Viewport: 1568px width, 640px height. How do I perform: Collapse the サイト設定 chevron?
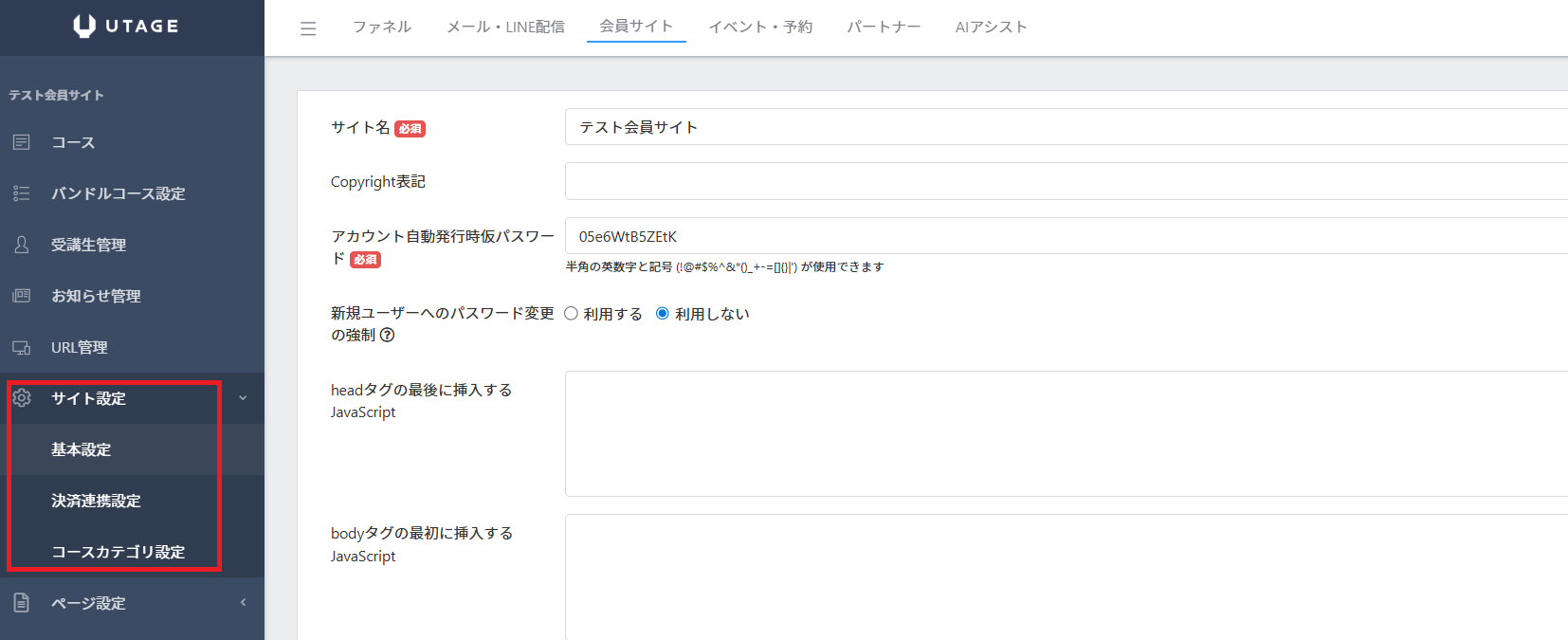click(x=243, y=398)
